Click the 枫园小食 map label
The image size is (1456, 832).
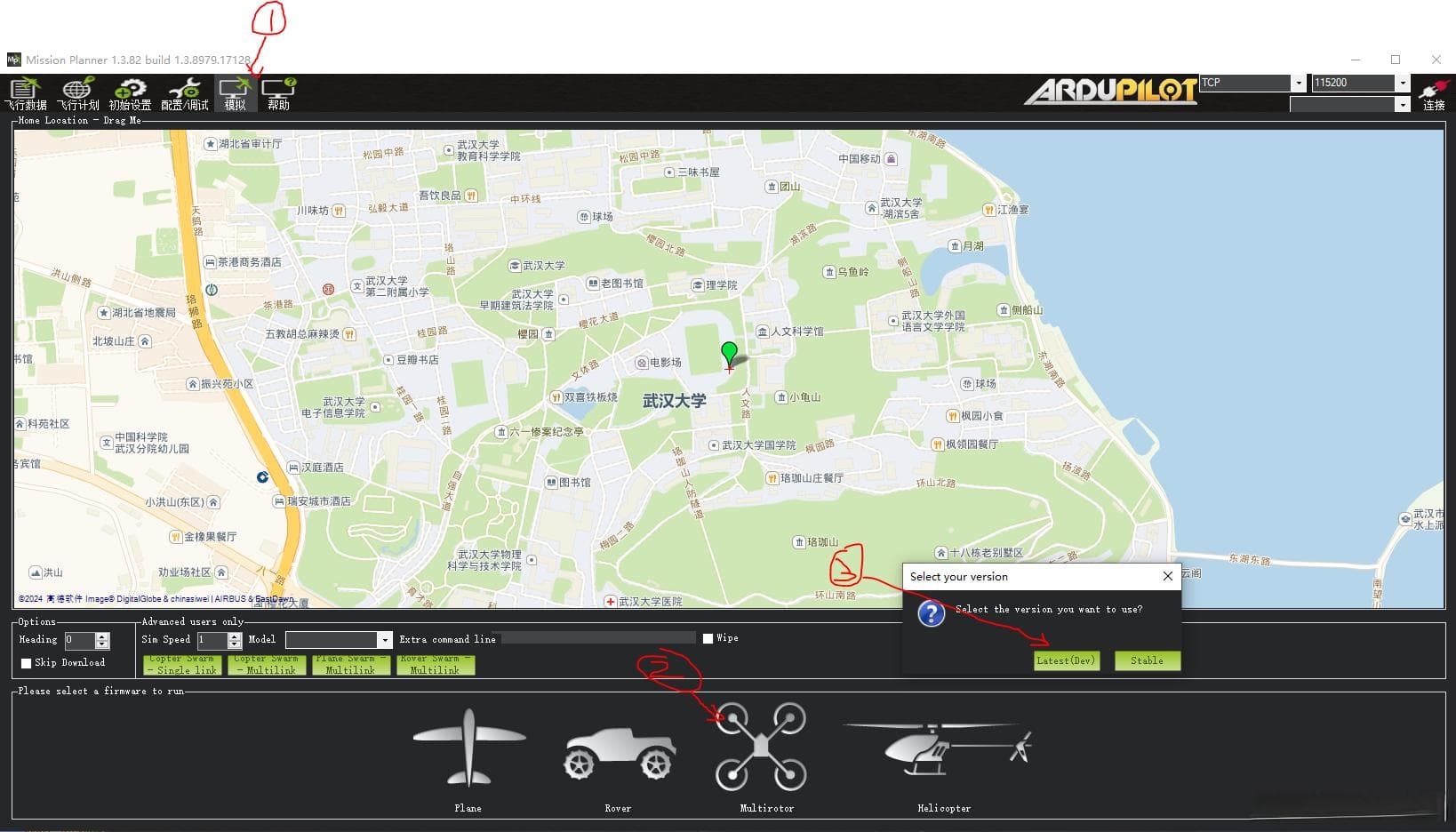tap(981, 416)
